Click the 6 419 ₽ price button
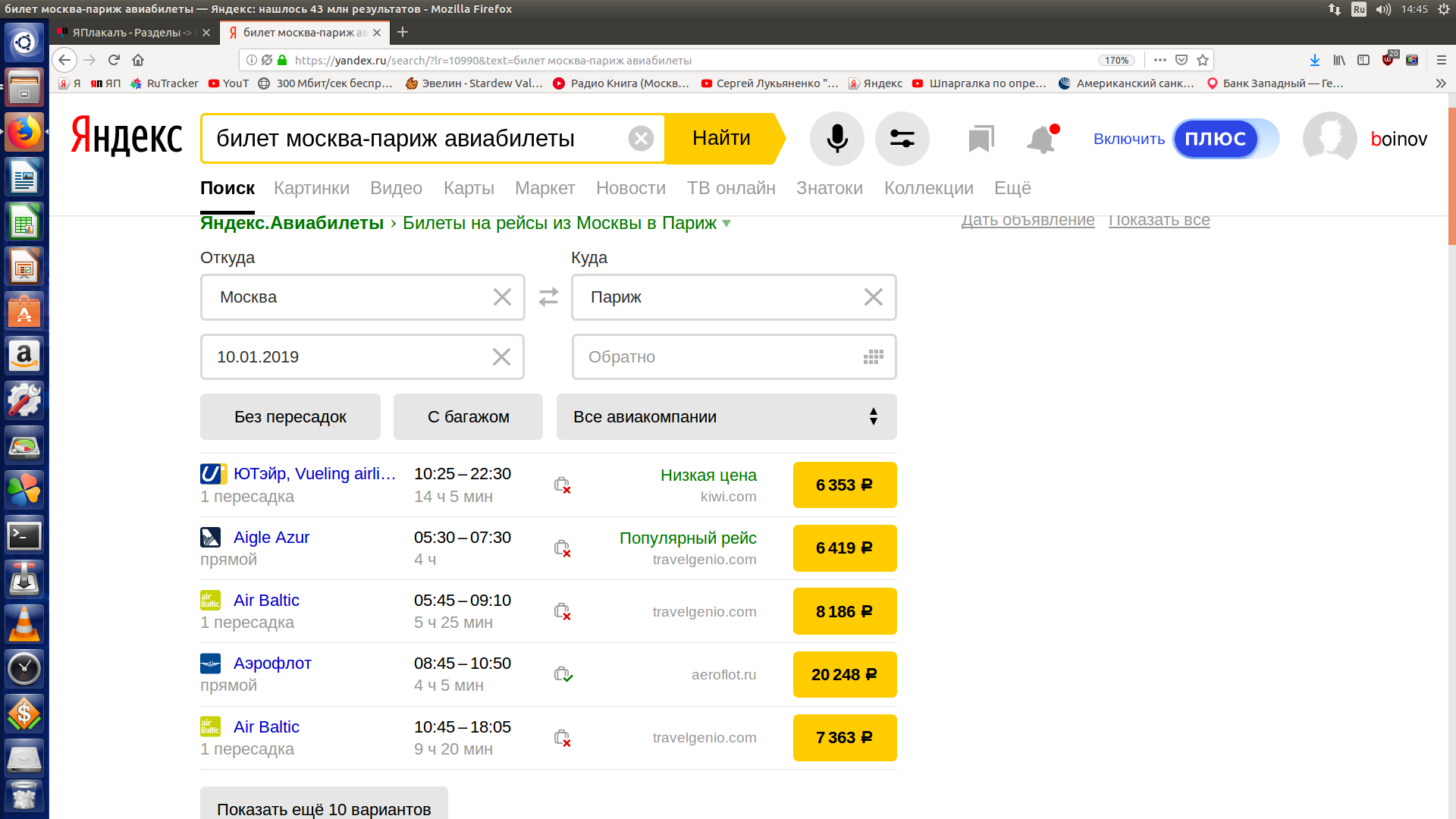The width and height of the screenshot is (1456, 819). point(845,548)
